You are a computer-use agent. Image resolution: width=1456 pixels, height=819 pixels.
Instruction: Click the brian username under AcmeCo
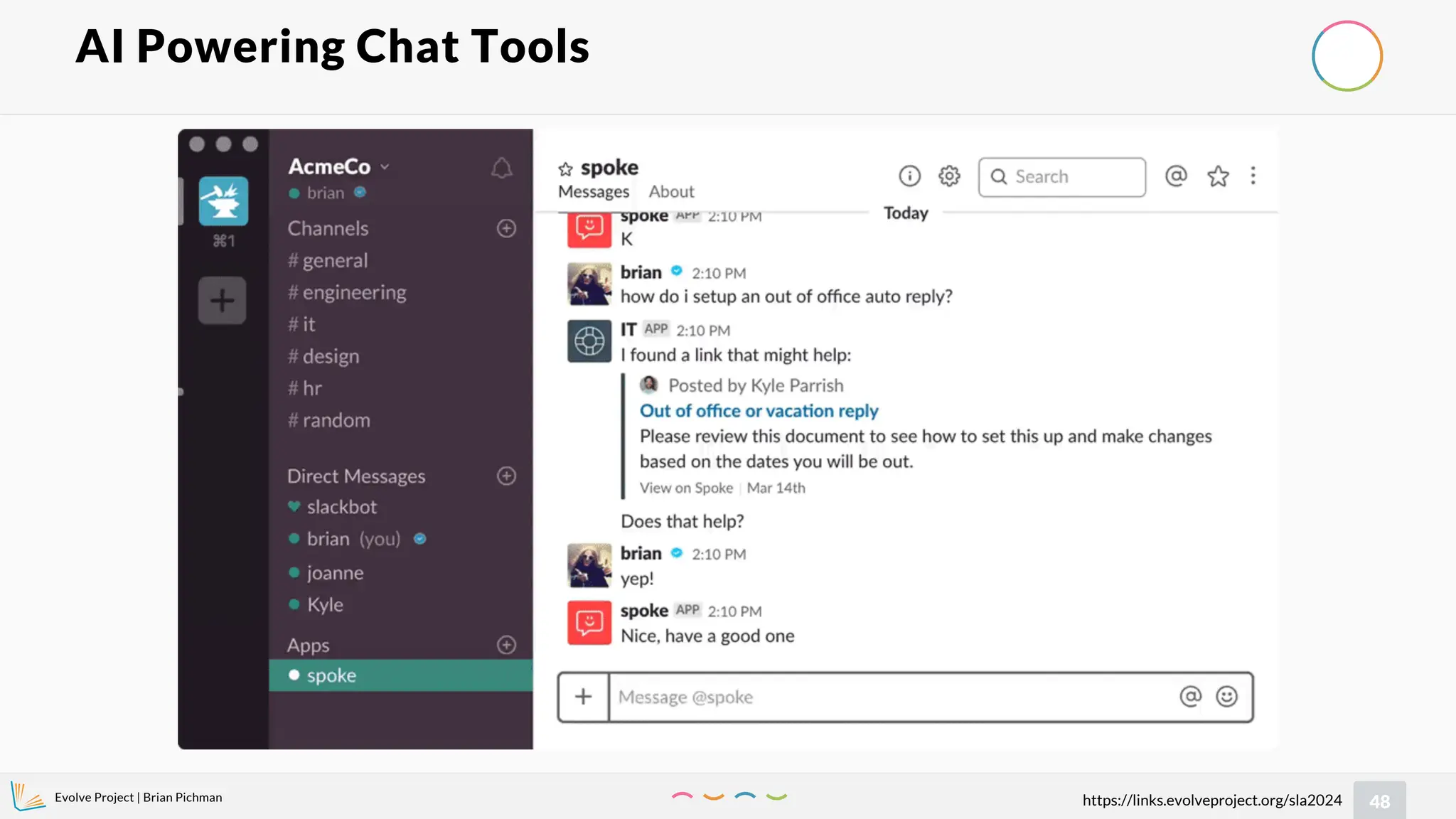(326, 193)
